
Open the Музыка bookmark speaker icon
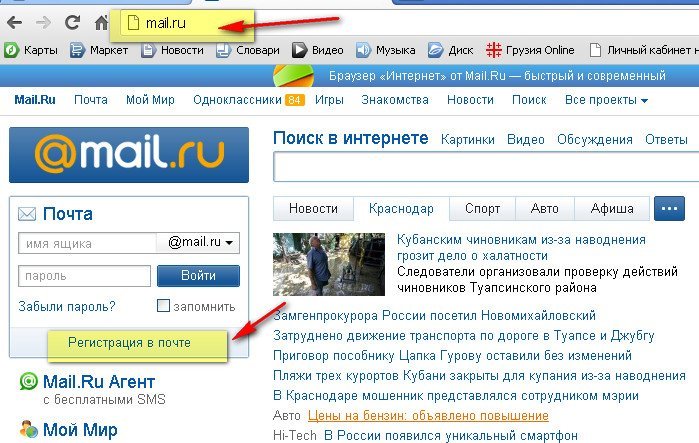coord(363,50)
